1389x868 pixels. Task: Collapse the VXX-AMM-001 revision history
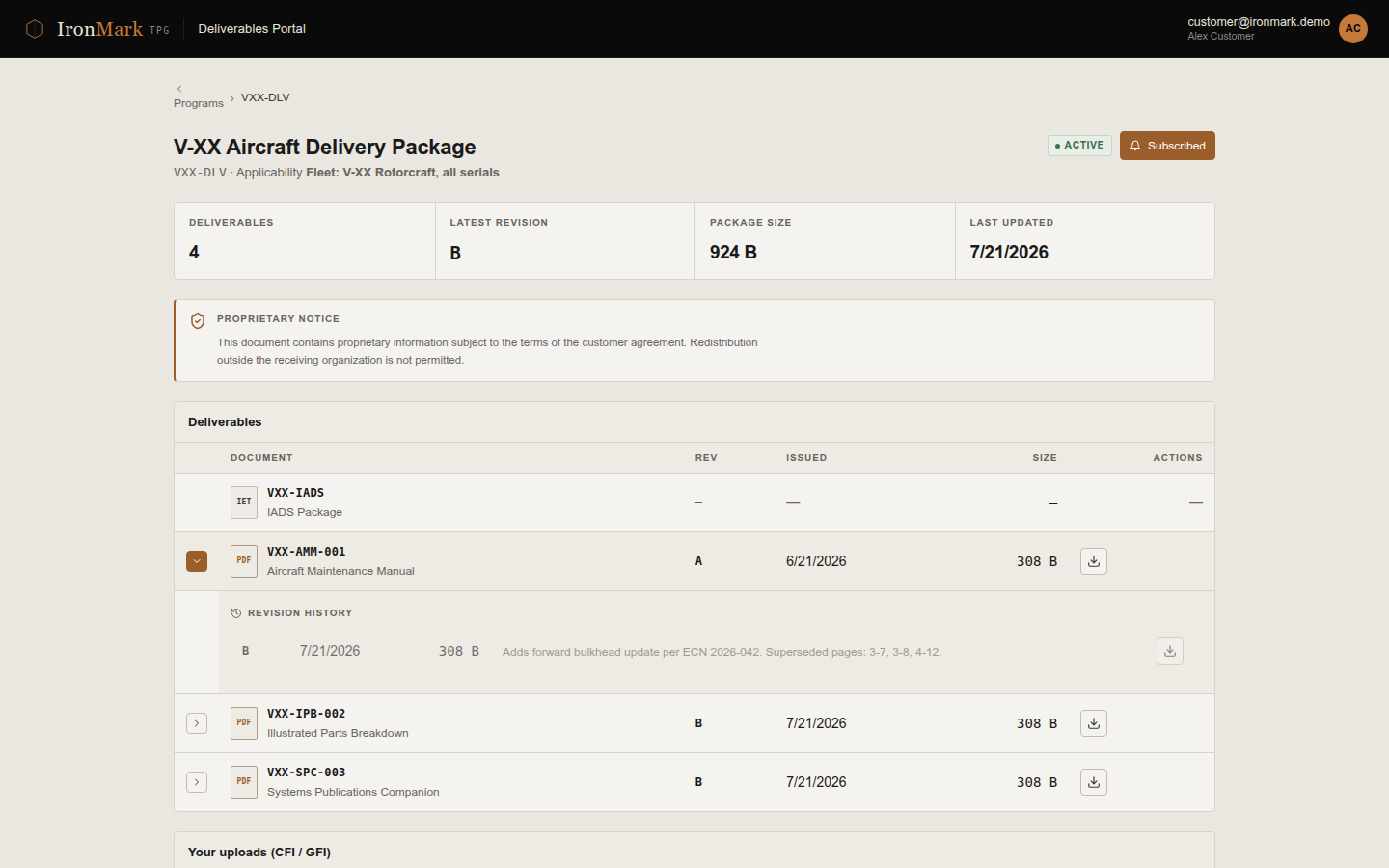(197, 561)
